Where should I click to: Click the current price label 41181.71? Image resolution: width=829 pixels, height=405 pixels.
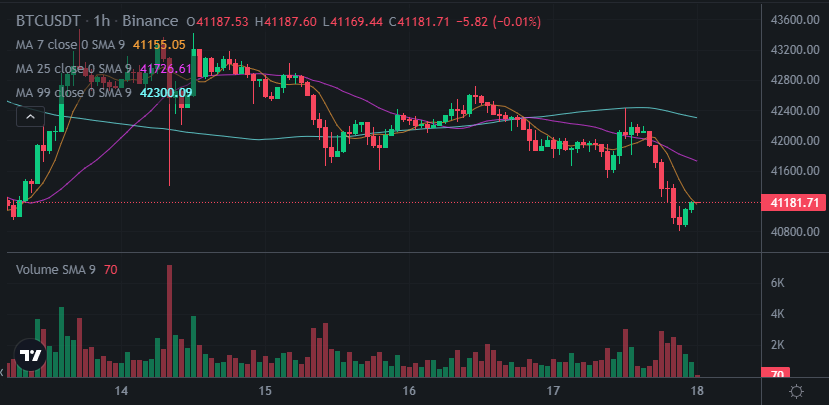[x=793, y=202]
